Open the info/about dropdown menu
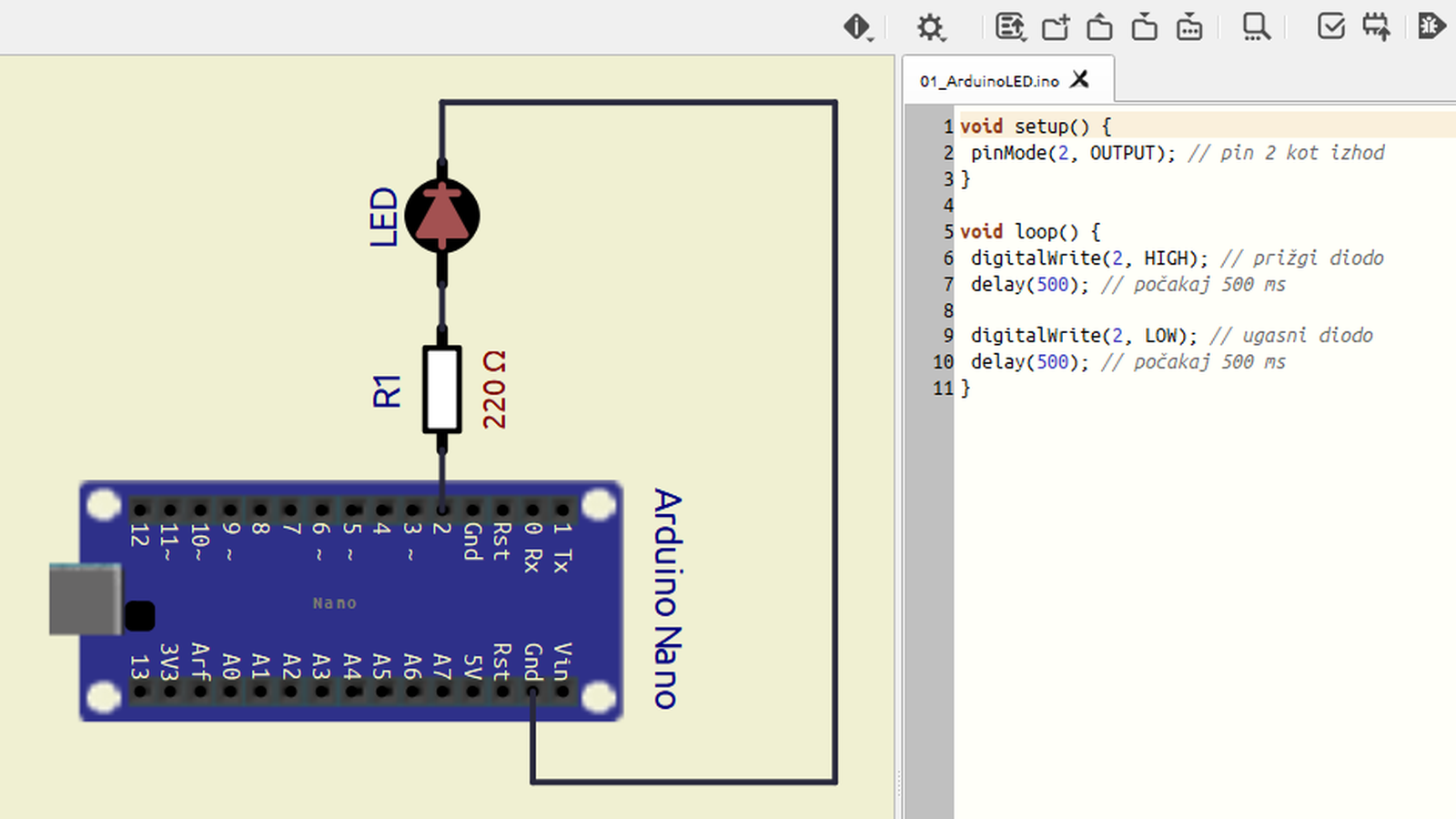 tap(857, 27)
